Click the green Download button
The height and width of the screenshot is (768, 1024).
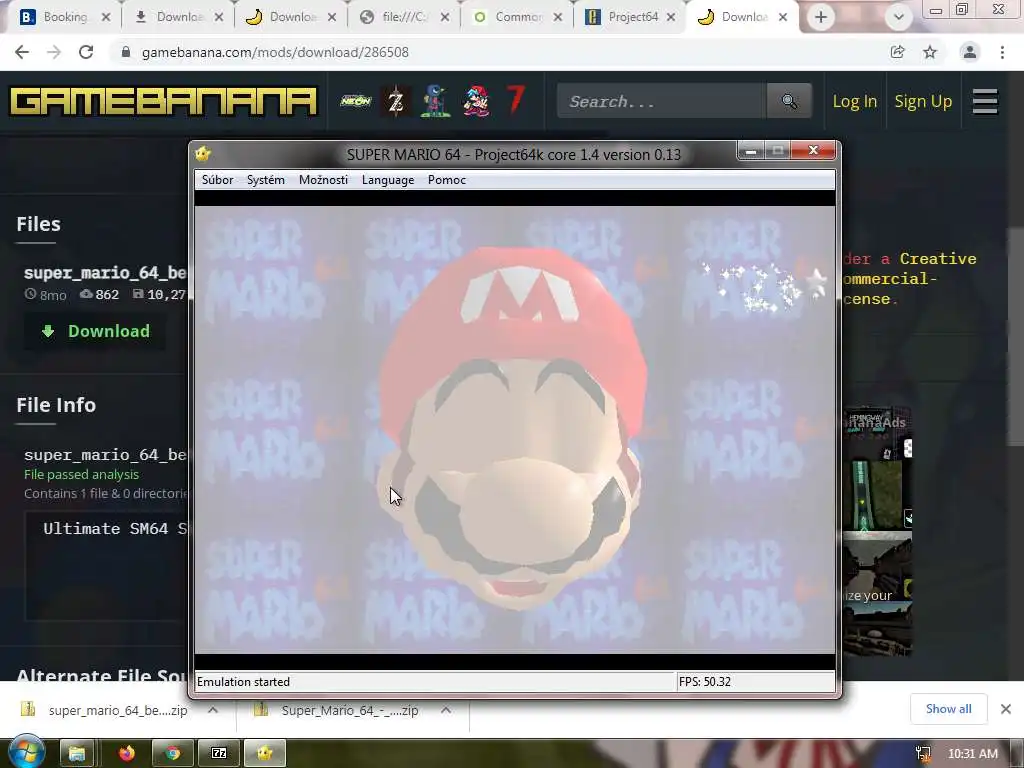(x=95, y=331)
